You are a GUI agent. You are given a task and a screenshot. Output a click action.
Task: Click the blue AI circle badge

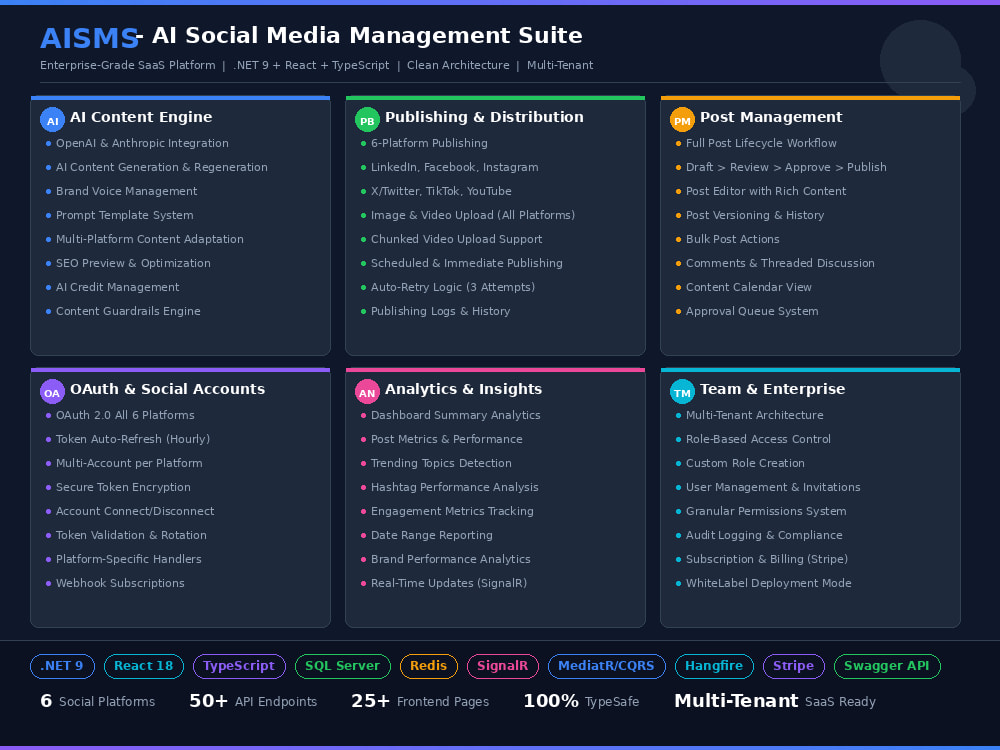coord(52,120)
